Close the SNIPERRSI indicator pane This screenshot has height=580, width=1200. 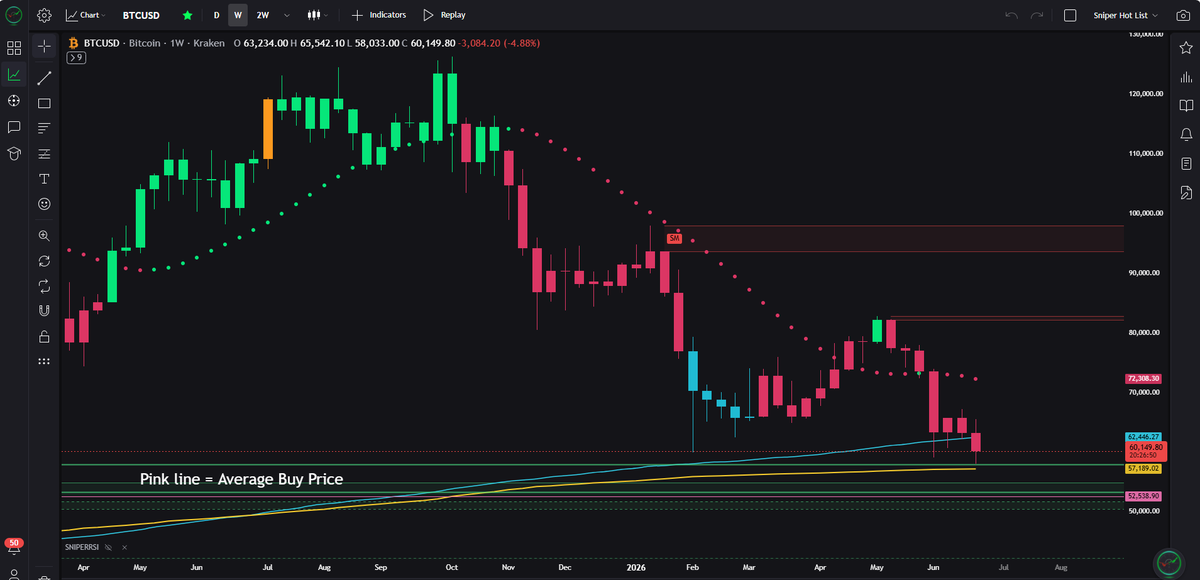coord(125,548)
